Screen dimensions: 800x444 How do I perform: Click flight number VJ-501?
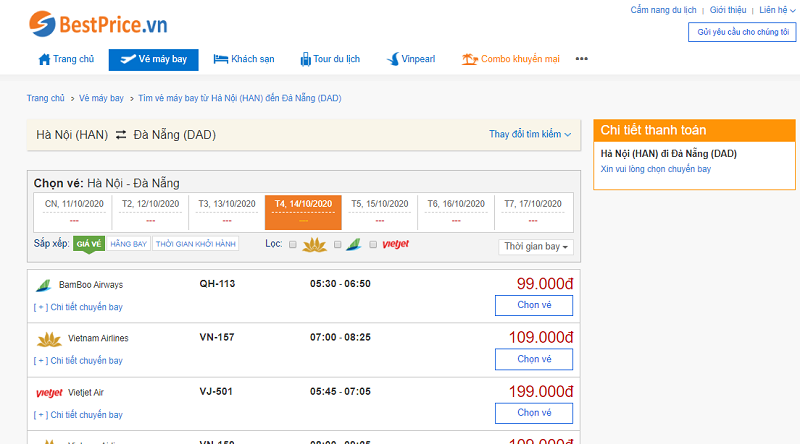click(216, 391)
